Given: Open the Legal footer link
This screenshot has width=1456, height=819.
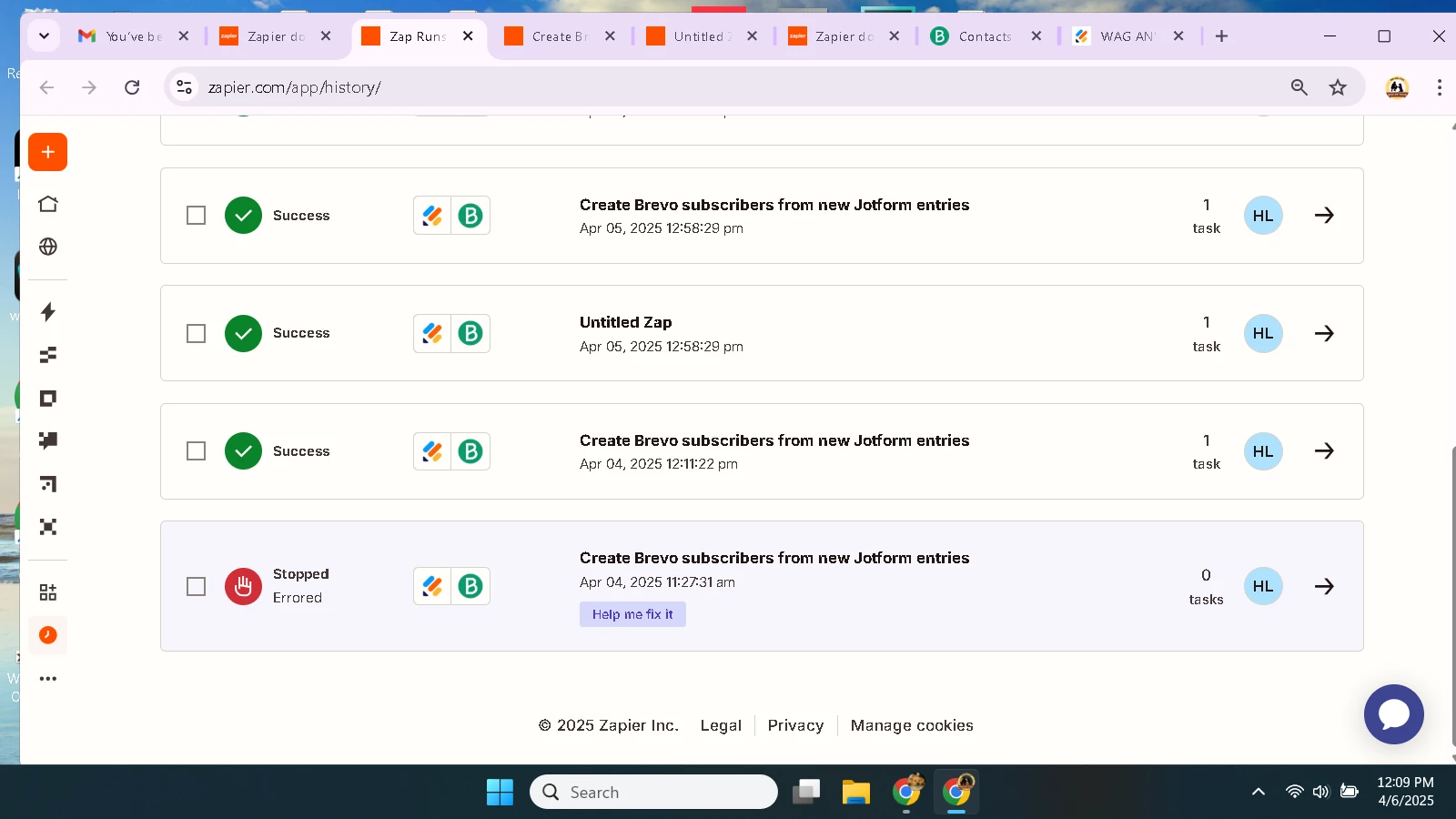Looking at the screenshot, I should (x=721, y=725).
